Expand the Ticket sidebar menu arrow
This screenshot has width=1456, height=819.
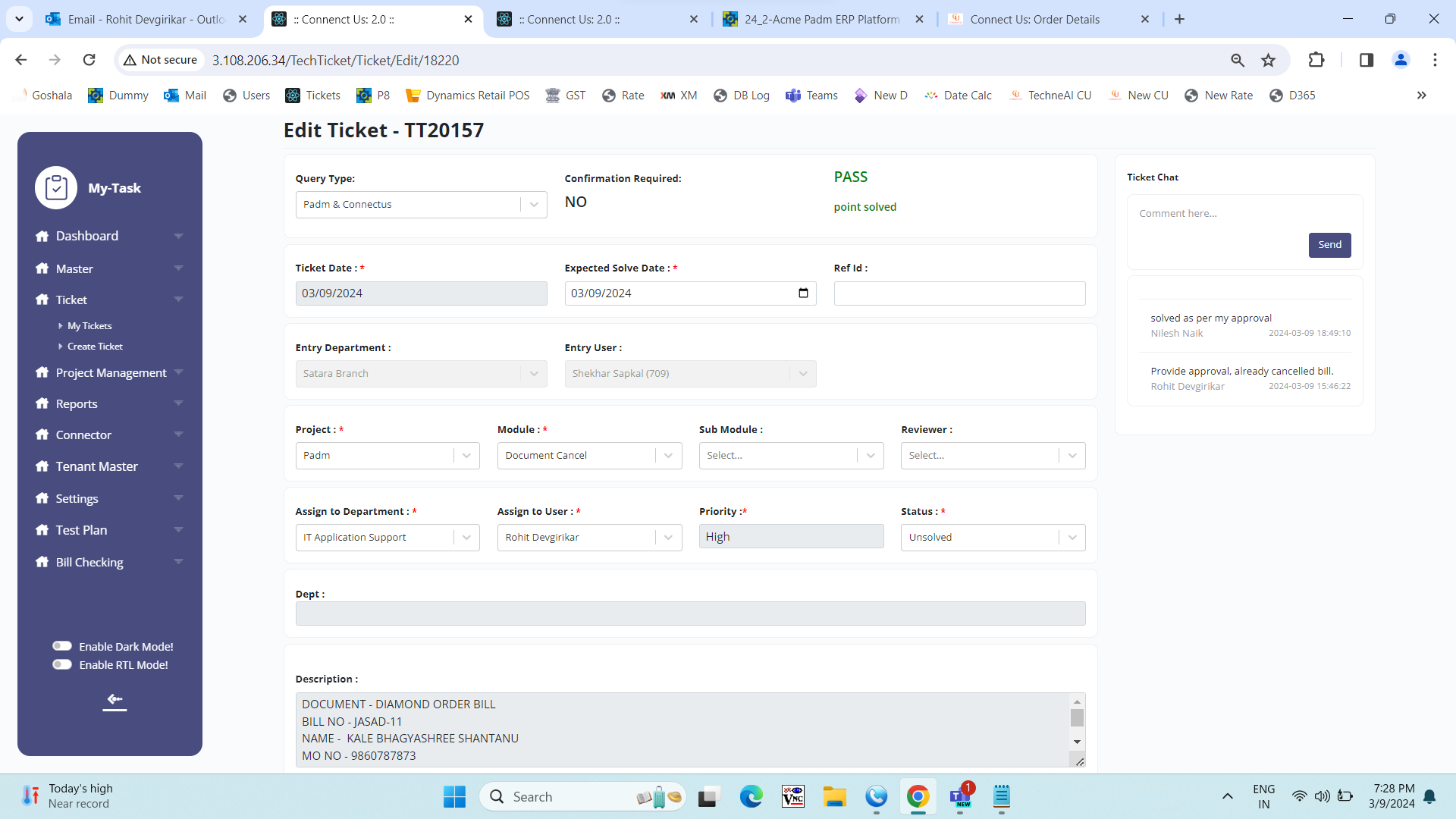179,300
